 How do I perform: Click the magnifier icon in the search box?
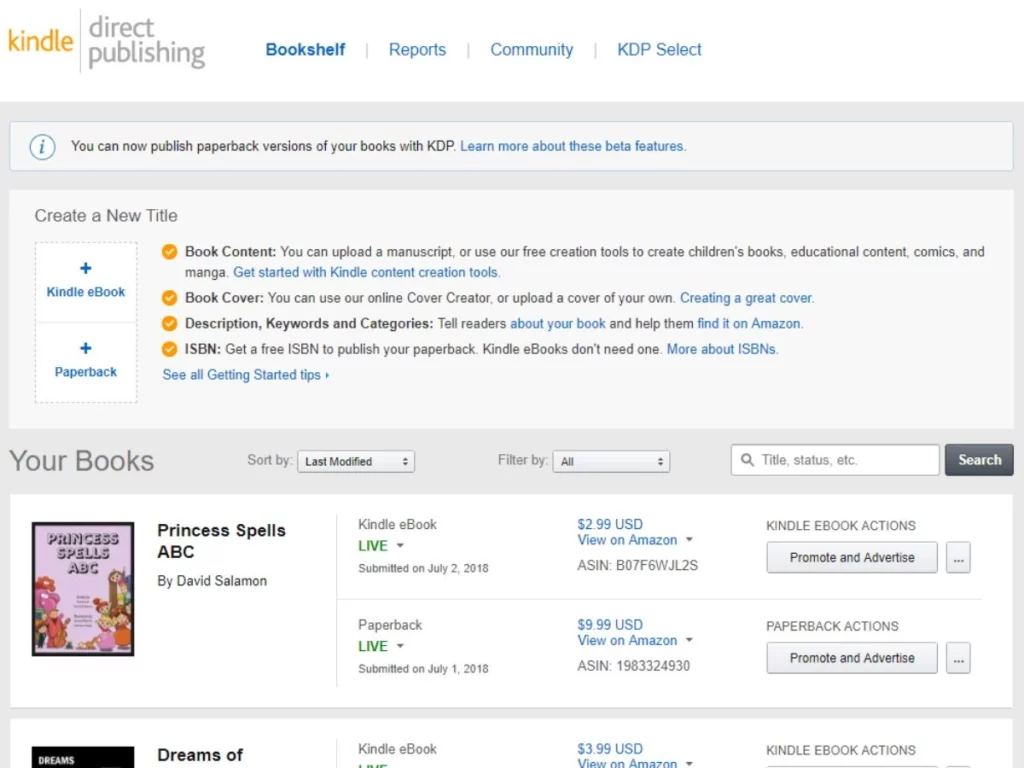coord(747,460)
